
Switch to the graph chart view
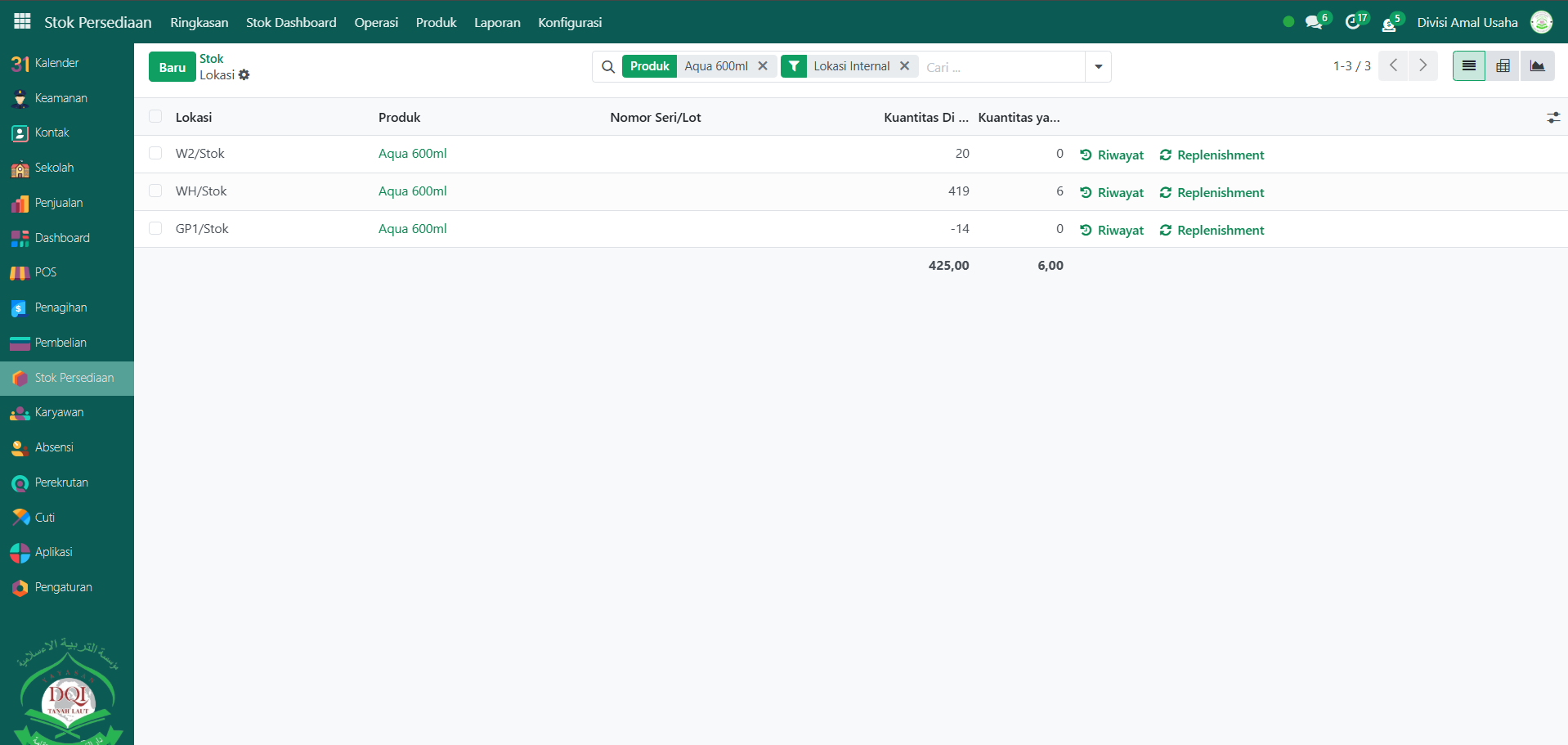1537,66
